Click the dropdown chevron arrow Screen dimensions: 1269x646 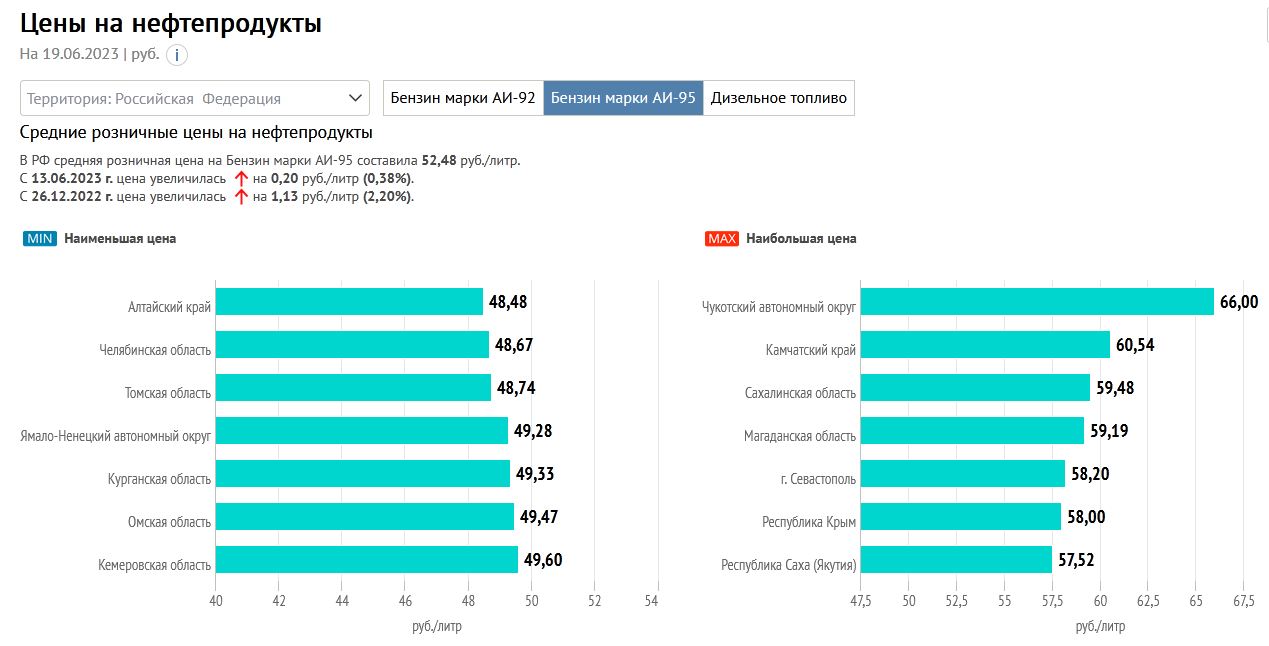(356, 98)
